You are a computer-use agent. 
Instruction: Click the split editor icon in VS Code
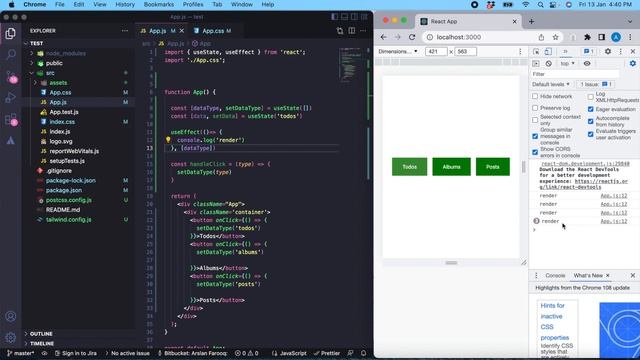[x=351, y=31]
